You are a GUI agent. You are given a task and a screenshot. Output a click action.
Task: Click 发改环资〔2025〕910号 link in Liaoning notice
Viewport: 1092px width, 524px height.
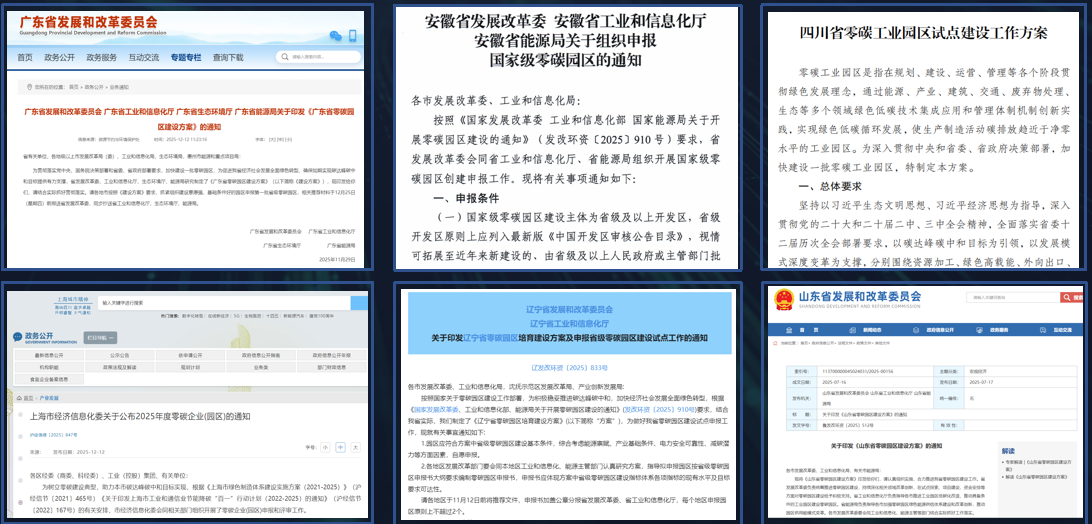click(658, 410)
